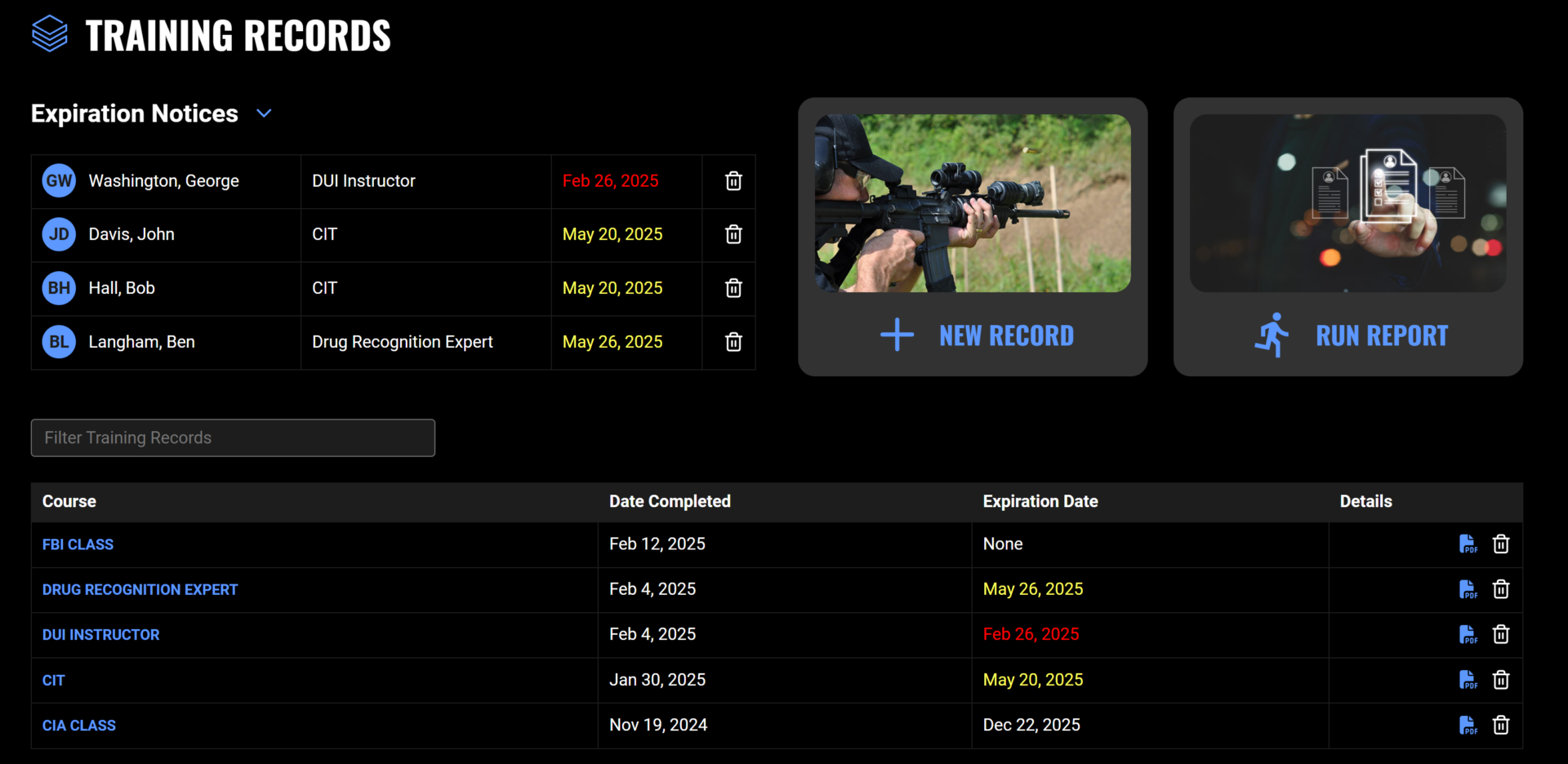
Task: Delete Ben Langham's Drug Recognition Expert notice
Action: click(x=733, y=342)
